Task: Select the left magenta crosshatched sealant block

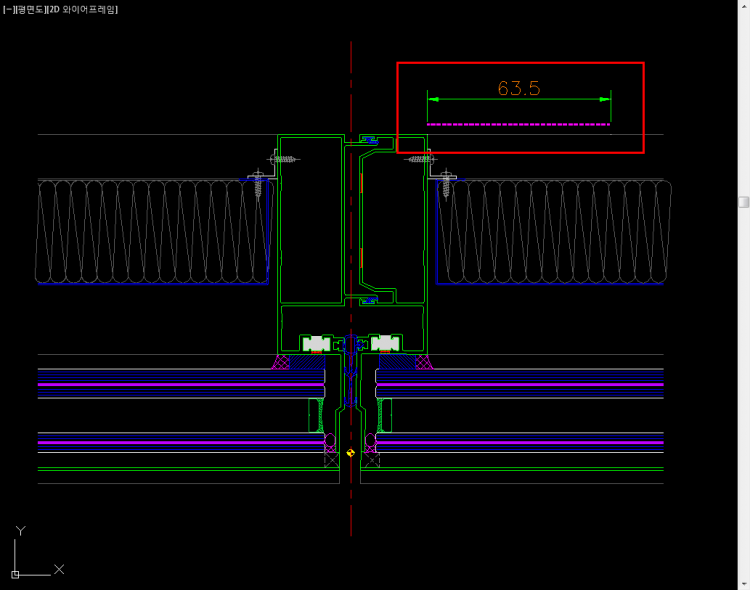Action: pos(281,362)
